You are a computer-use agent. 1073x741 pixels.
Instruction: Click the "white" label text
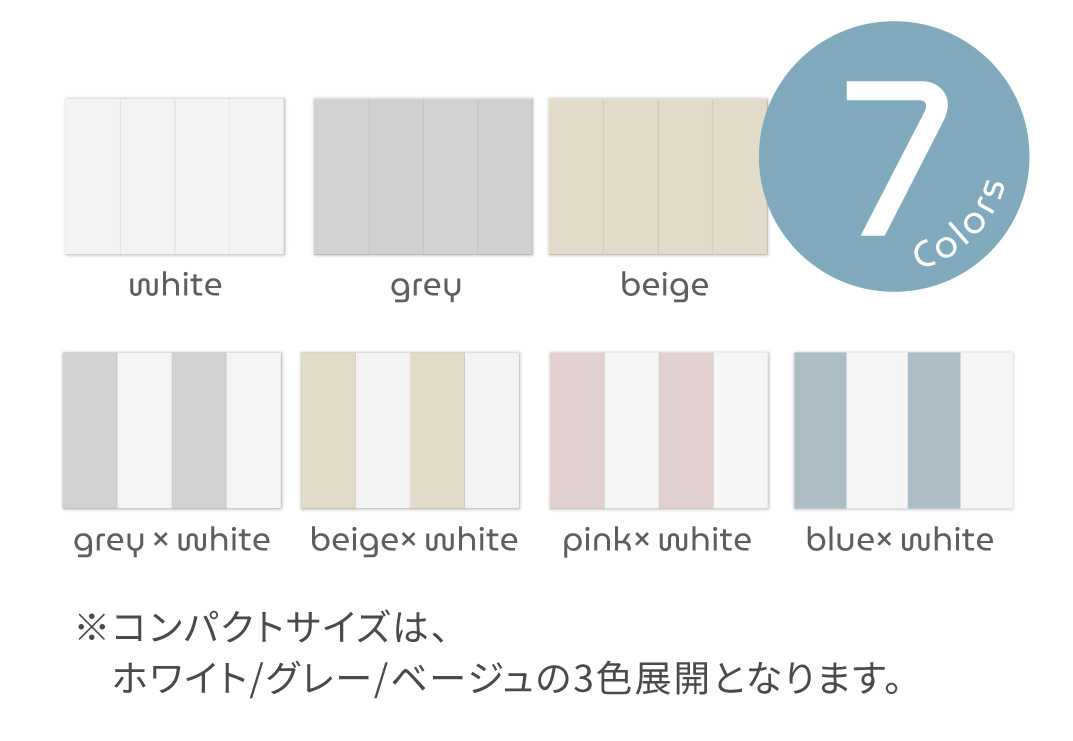click(175, 285)
